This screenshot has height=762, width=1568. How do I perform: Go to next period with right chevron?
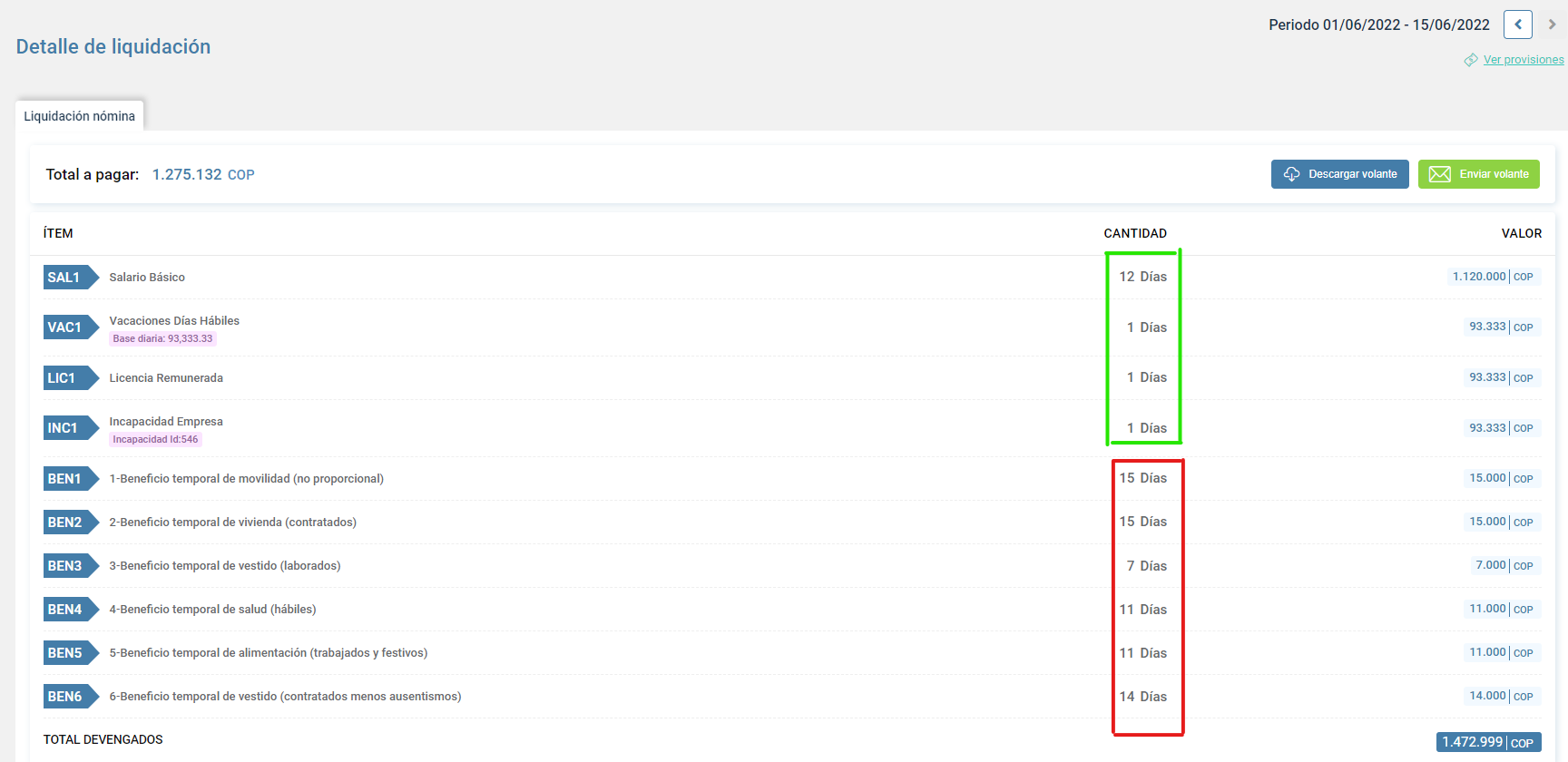tap(1552, 24)
